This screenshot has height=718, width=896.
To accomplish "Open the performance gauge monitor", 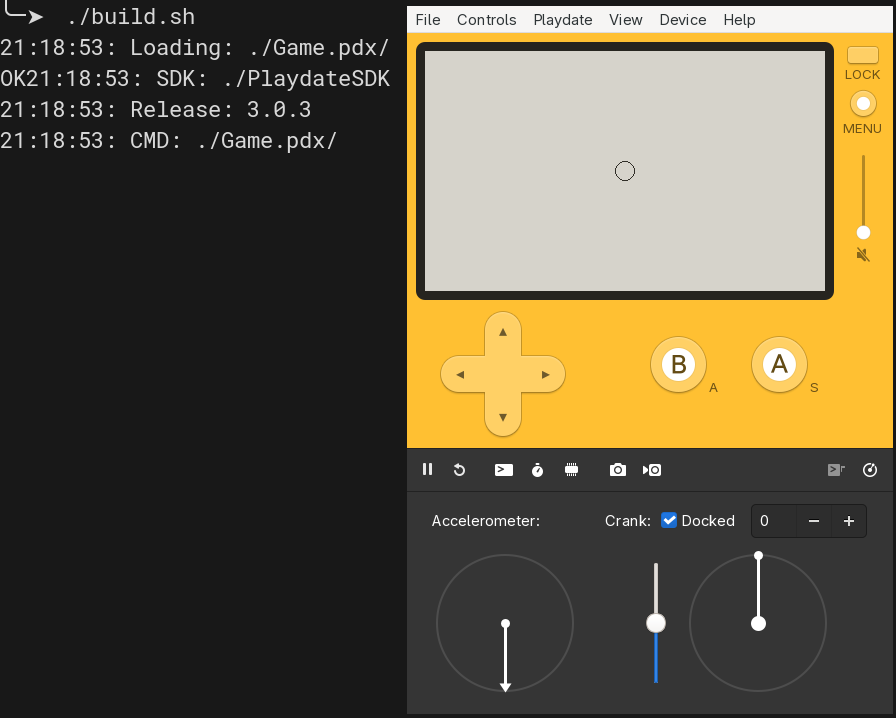I will [x=869, y=470].
